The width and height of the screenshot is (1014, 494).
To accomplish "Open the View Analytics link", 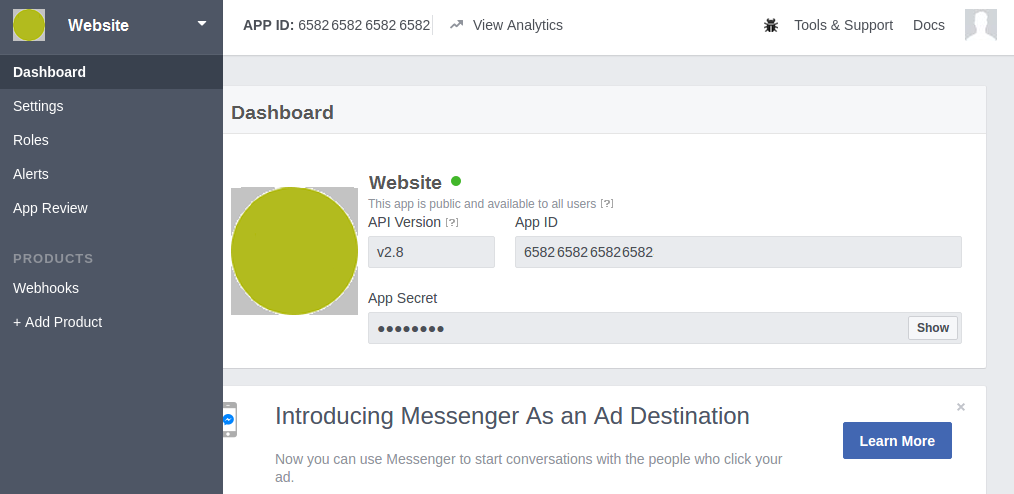I will click(x=517, y=25).
